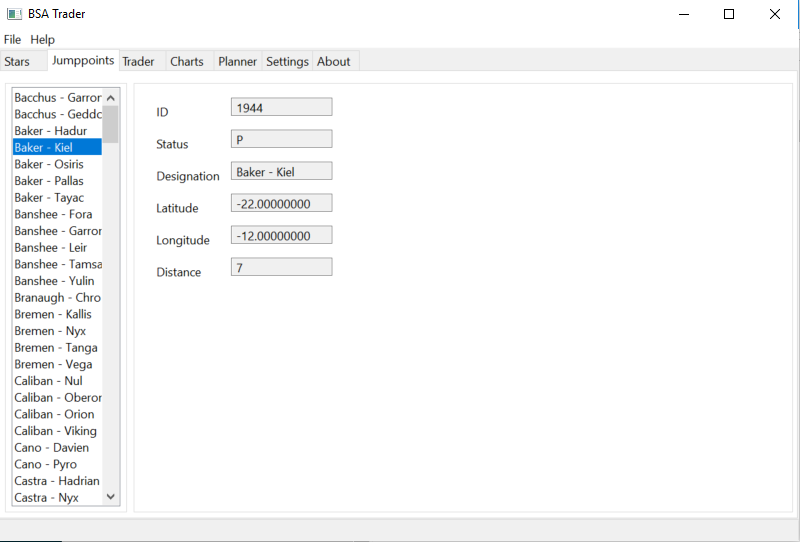The width and height of the screenshot is (800, 542).
Task: Choose Bremen - Vega from the list
Action: click(x=53, y=364)
